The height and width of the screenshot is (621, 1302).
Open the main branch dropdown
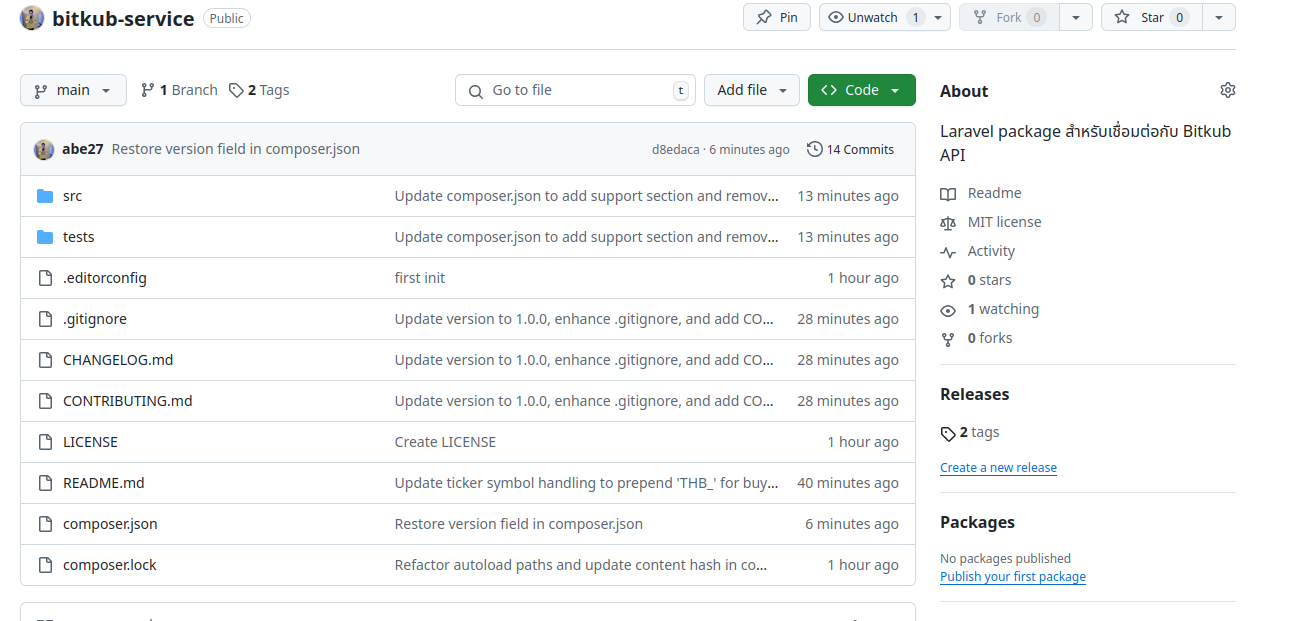tap(73, 90)
